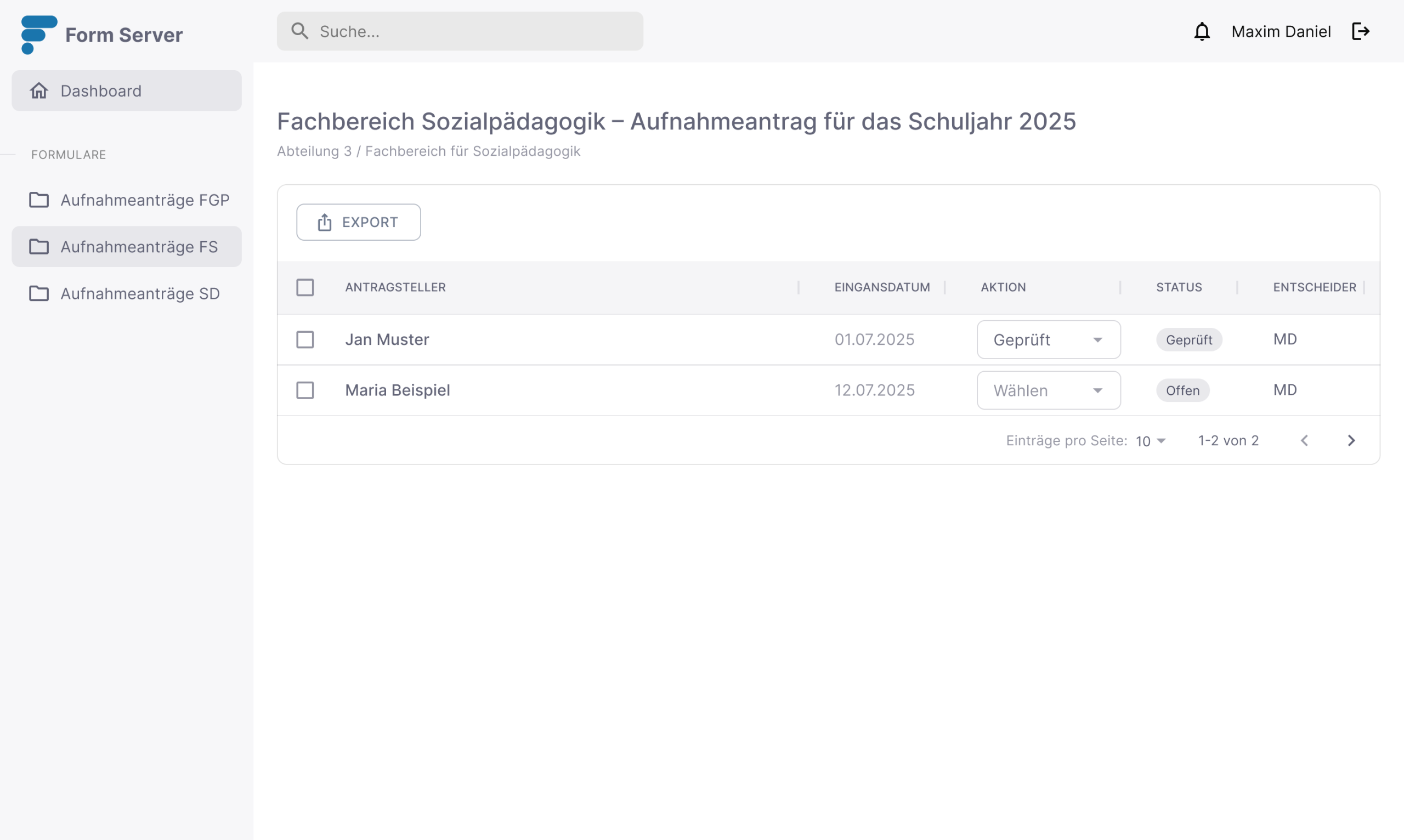
Task: Toggle select-all checkbox in the table header
Action: pos(305,287)
